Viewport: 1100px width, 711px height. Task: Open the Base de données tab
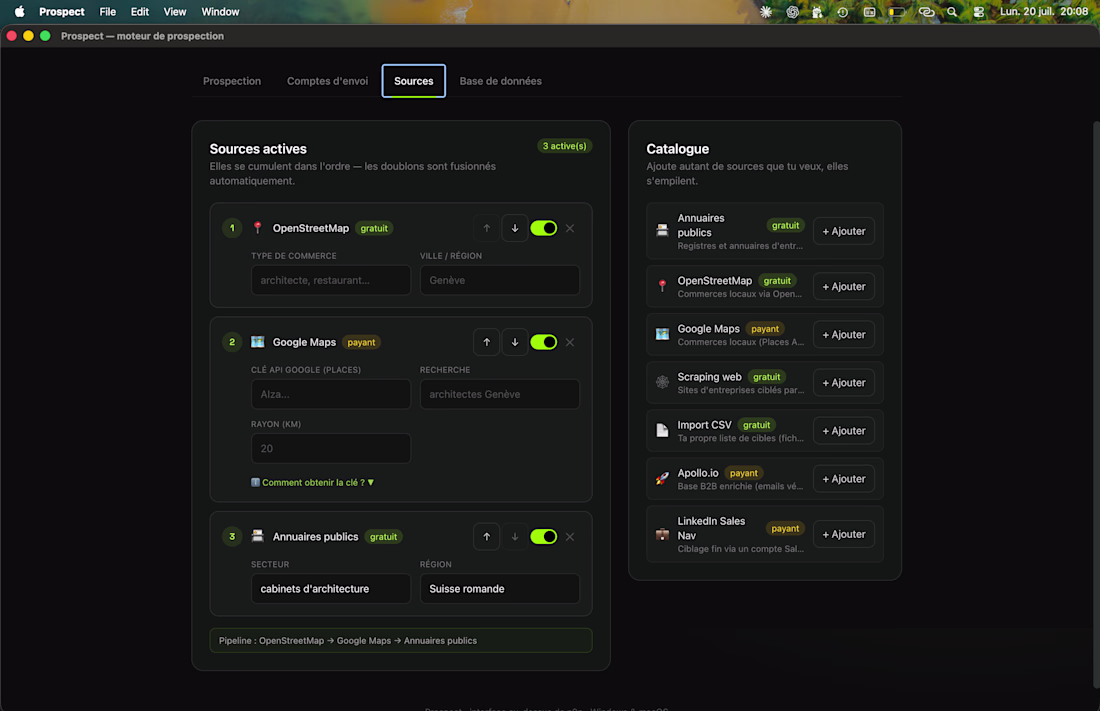pyautogui.click(x=500, y=81)
